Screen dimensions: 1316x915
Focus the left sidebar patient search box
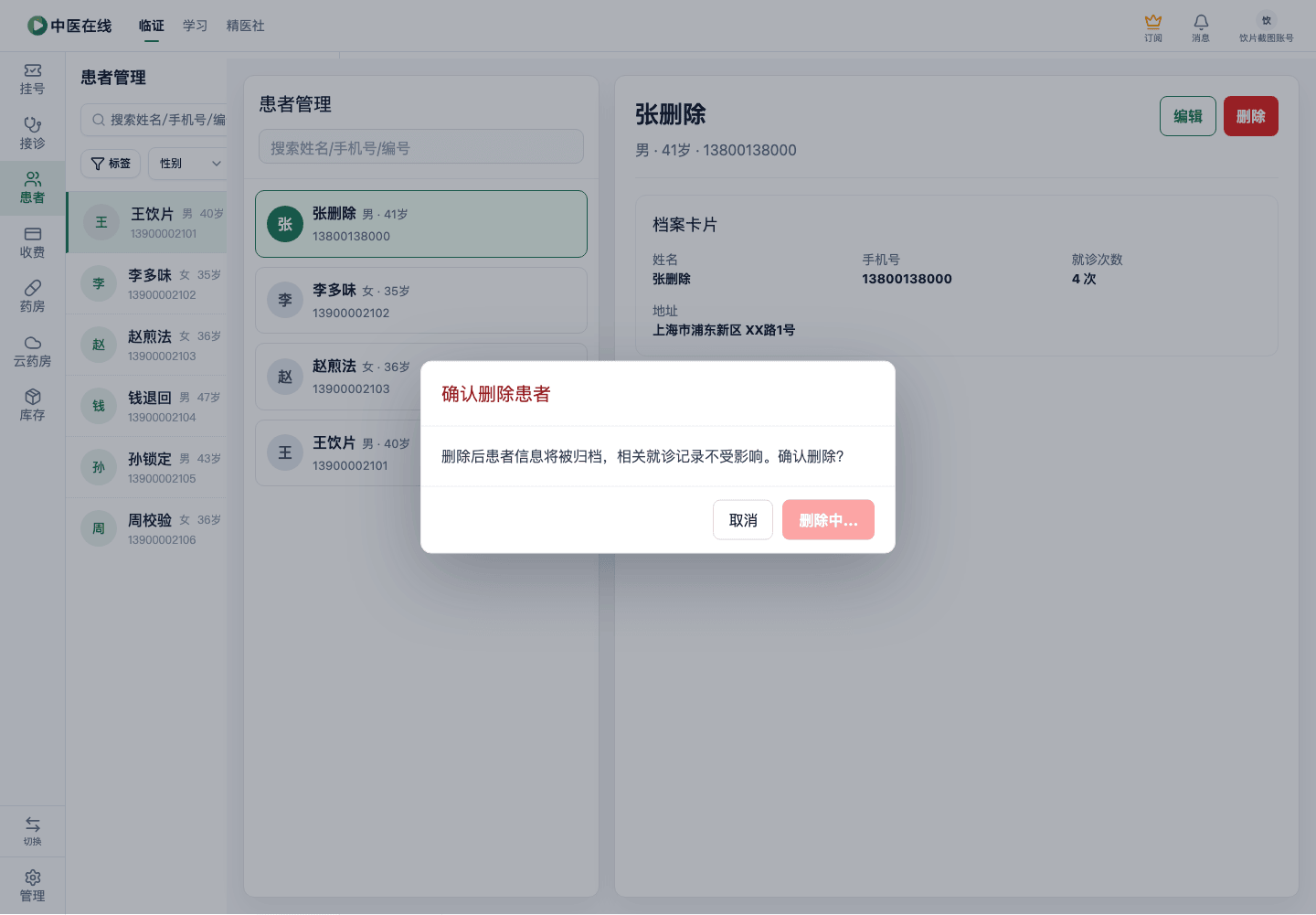coord(154,120)
